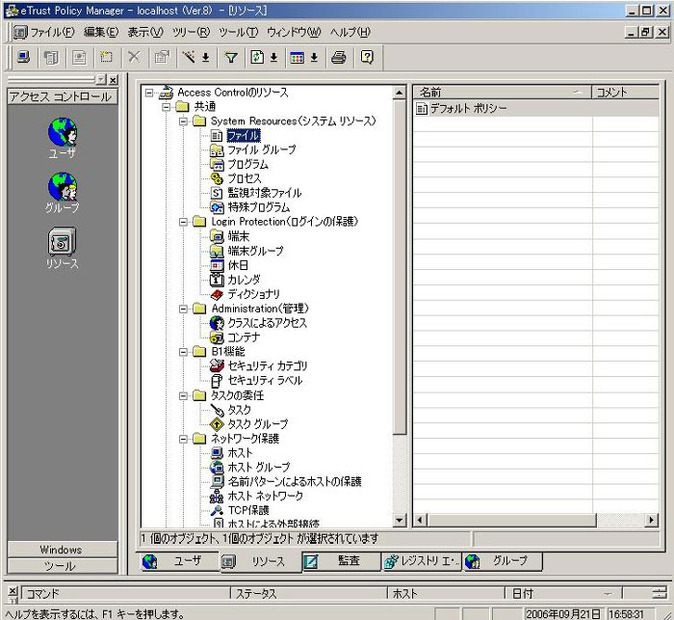Collapse the 共通 folder node
This screenshot has height=620, width=674.
point(166,107)
